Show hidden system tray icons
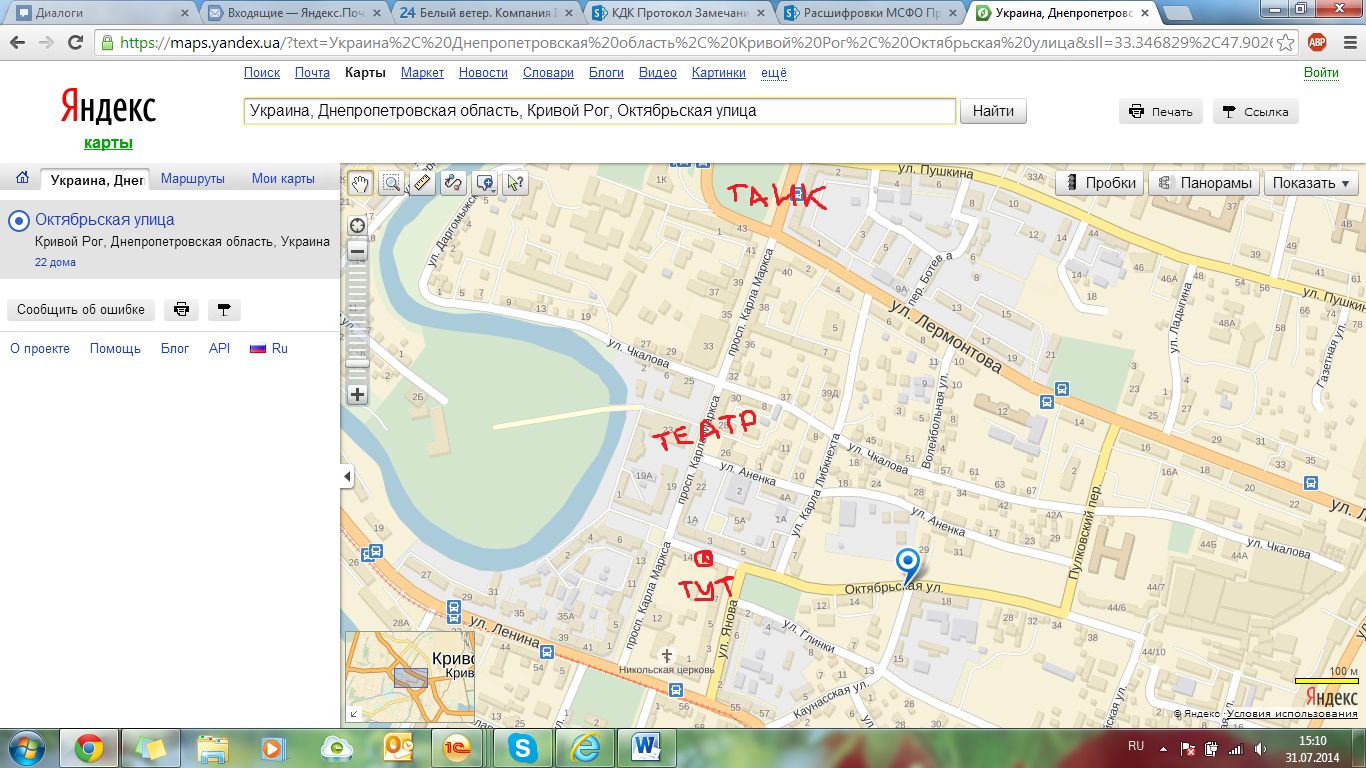 point(1163,748)
